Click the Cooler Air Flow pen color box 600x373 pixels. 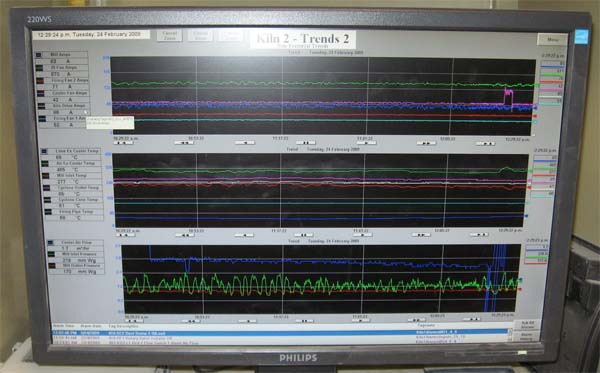coord(51,243)
